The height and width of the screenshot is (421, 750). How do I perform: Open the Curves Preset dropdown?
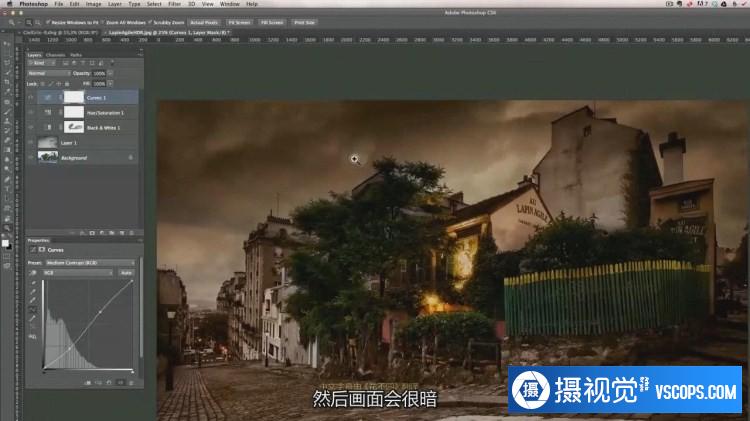[x=90, y=263]
